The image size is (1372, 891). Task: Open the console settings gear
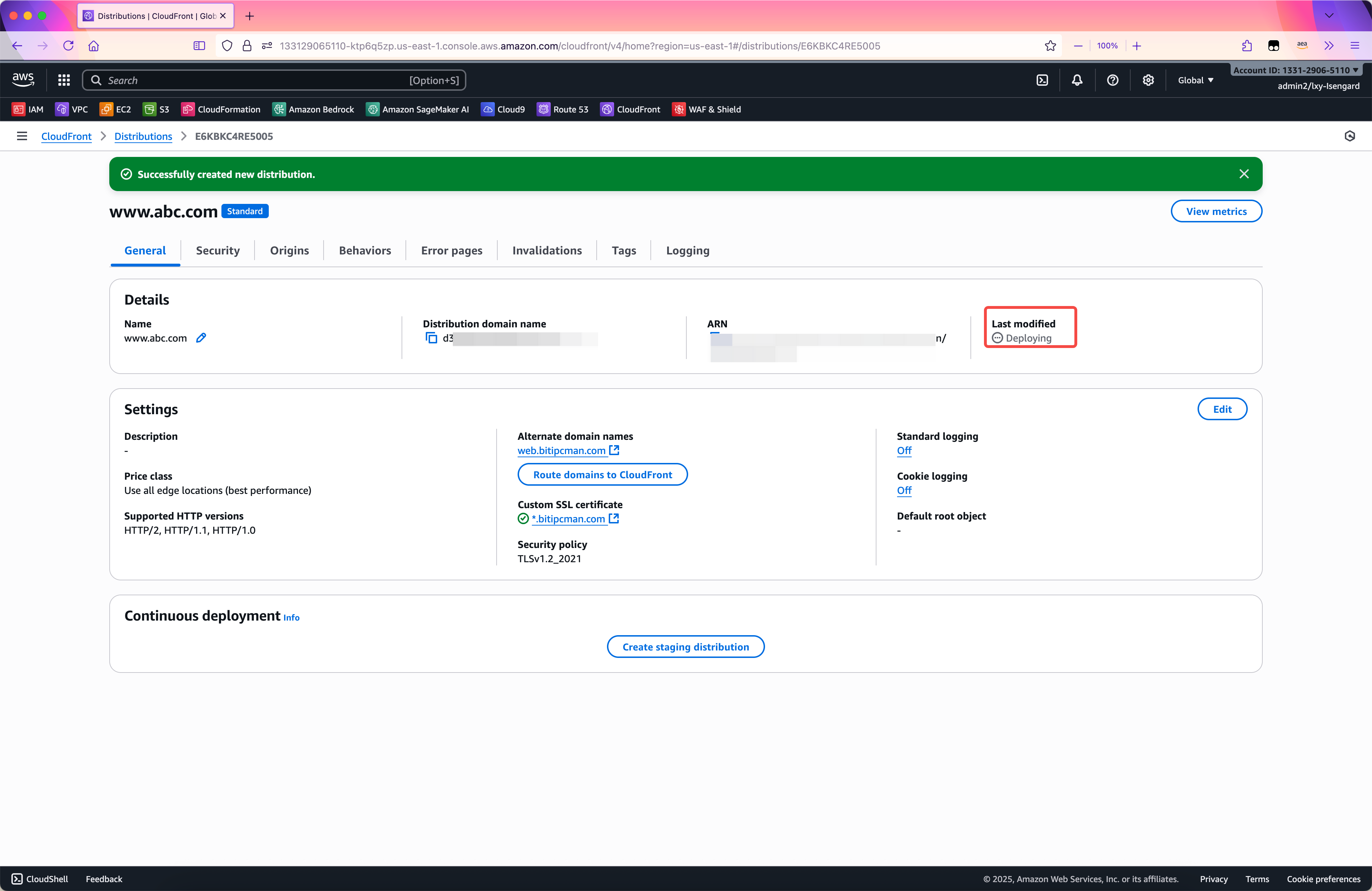(x=1148, y=80)
